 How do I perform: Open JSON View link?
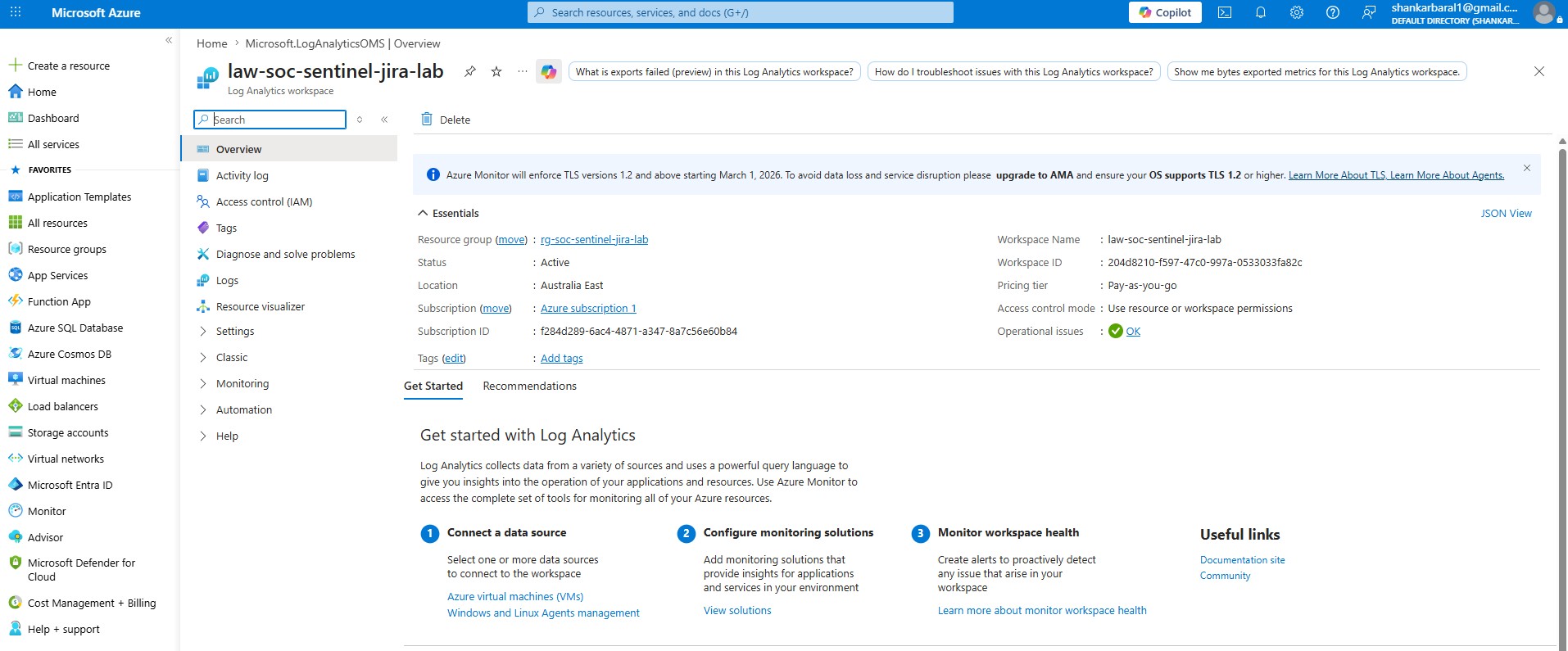(1506, 213)
